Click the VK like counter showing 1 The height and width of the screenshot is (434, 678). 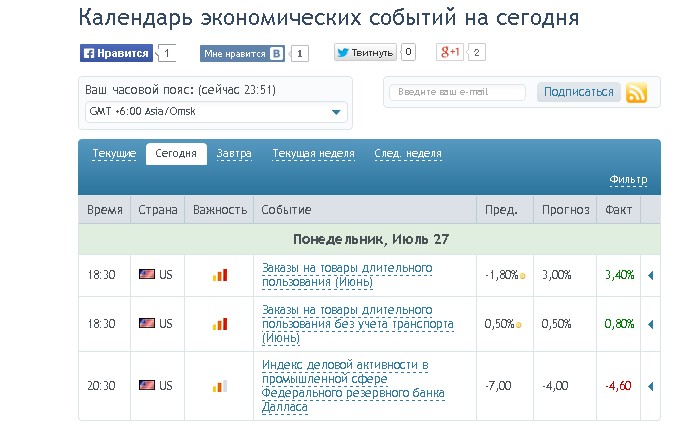300,54
